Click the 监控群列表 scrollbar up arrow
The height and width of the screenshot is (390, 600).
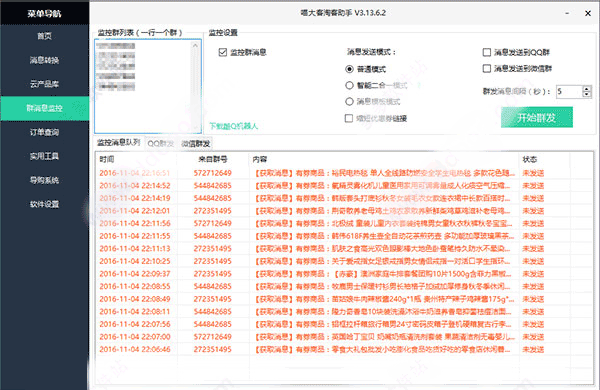[x=196, y=45]
